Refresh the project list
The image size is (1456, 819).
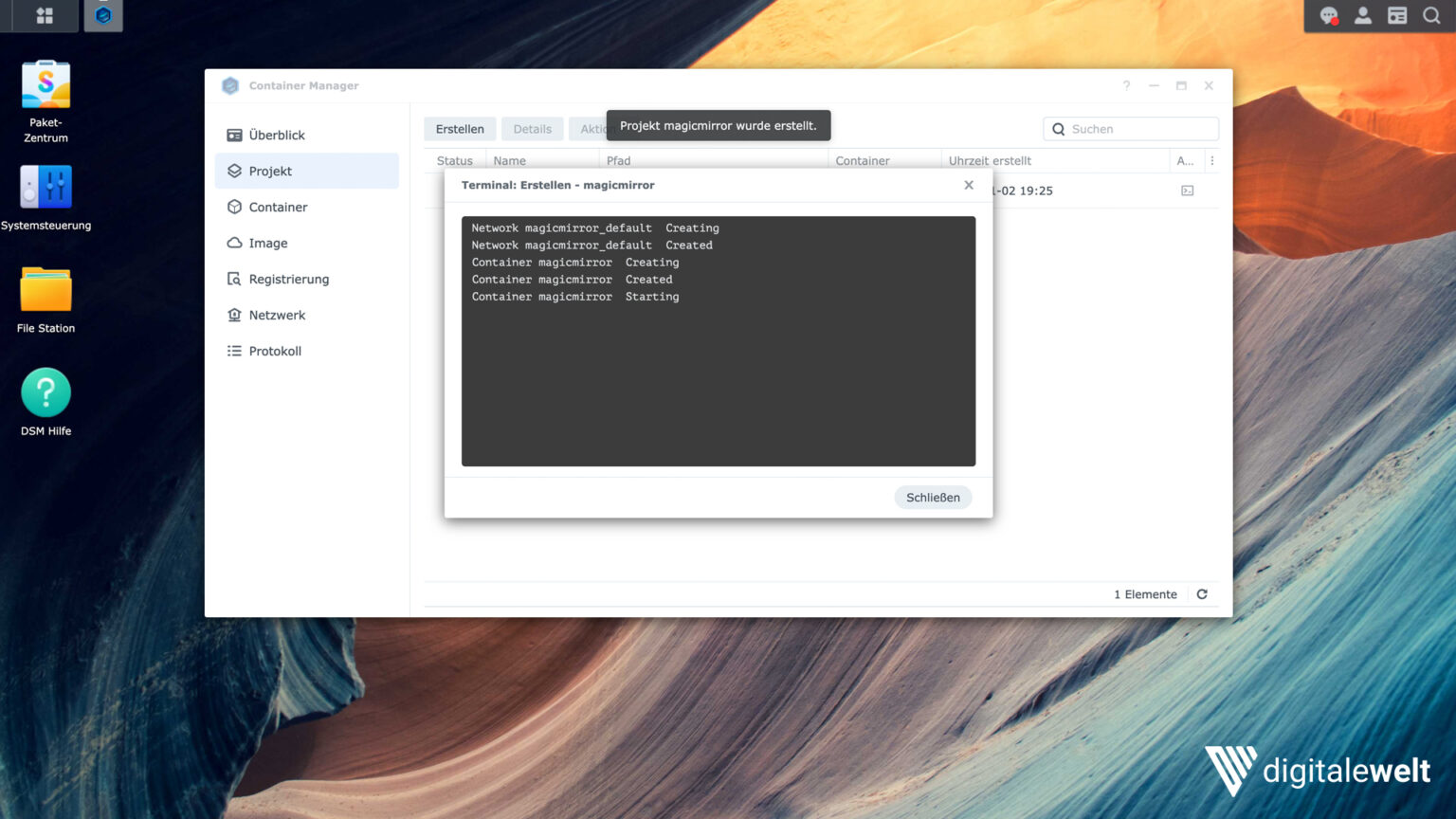(x=1202, y=593)
